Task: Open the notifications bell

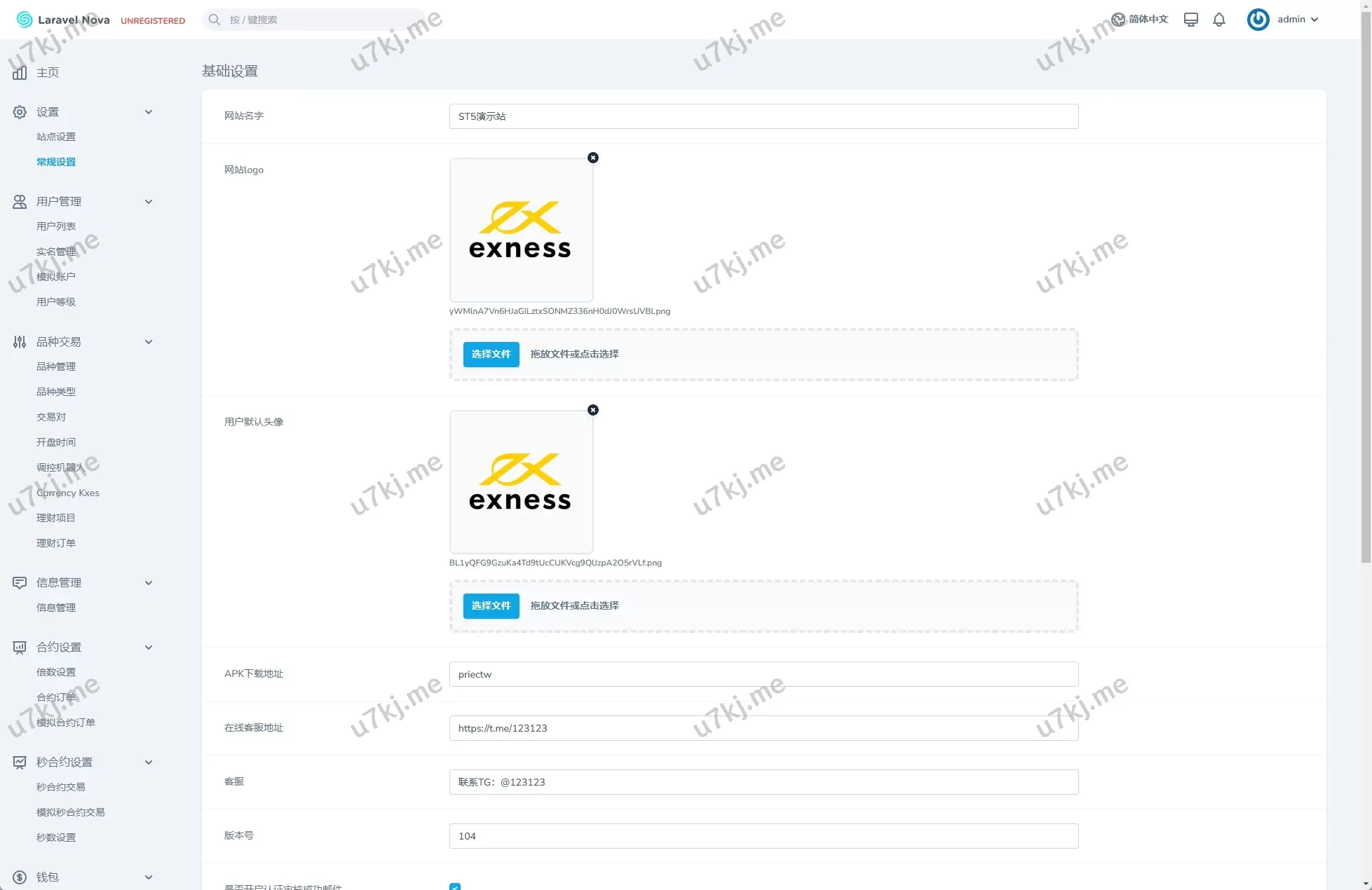Action: coord(1219,20)
